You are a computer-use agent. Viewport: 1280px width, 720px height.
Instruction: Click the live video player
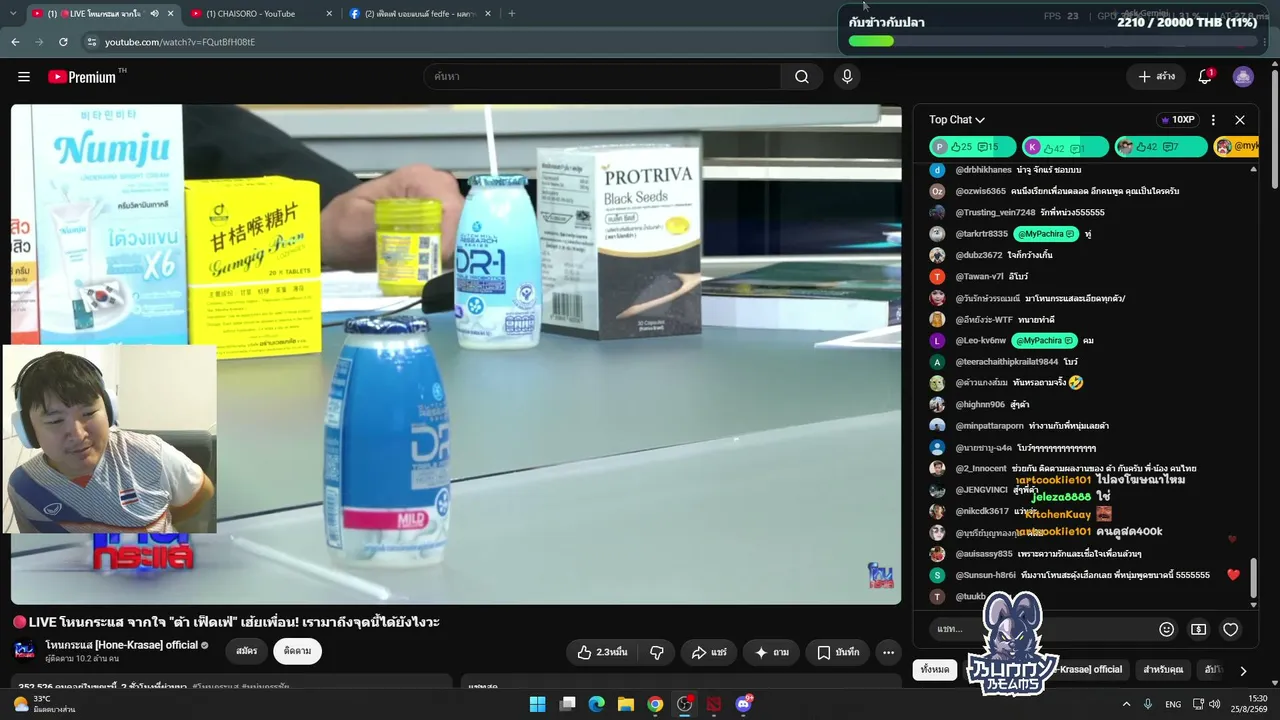(x=456, y=355)
